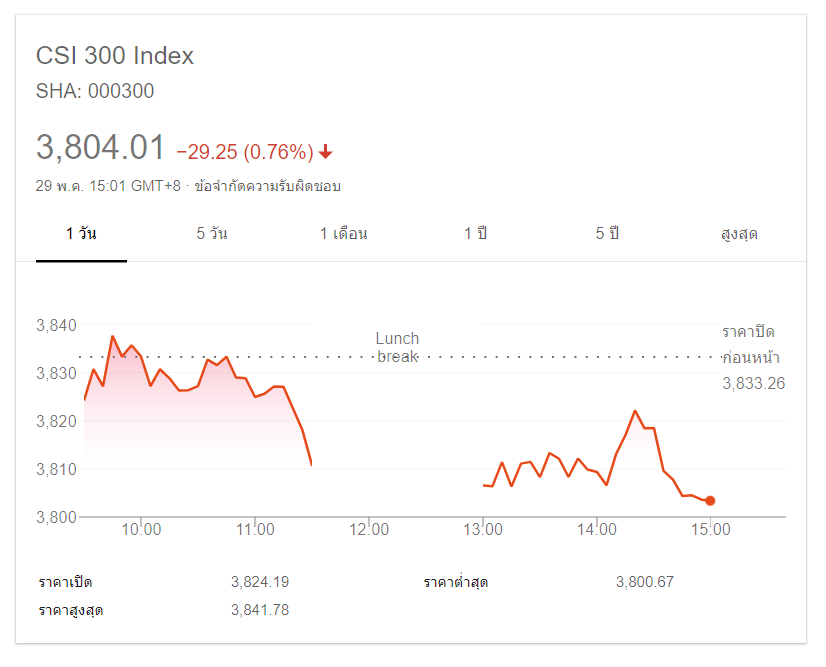The width and height of the screenshot is (826, 667).
Task: Click the SHA: 000300 ticker text
Action: (95, 91)
